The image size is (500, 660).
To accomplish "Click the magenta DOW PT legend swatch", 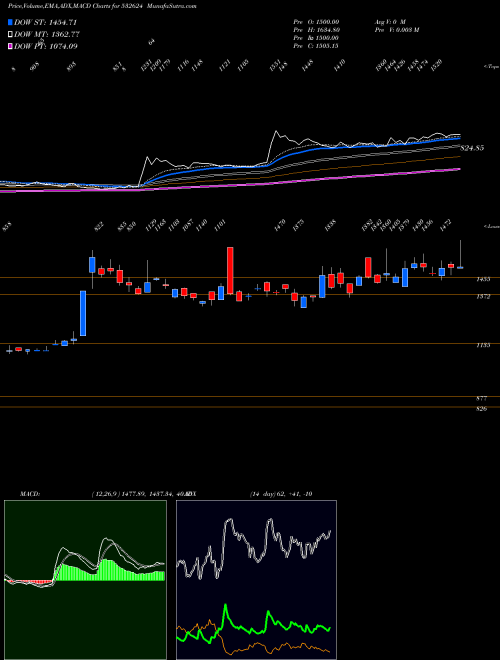I will click(x=10, y=46).
